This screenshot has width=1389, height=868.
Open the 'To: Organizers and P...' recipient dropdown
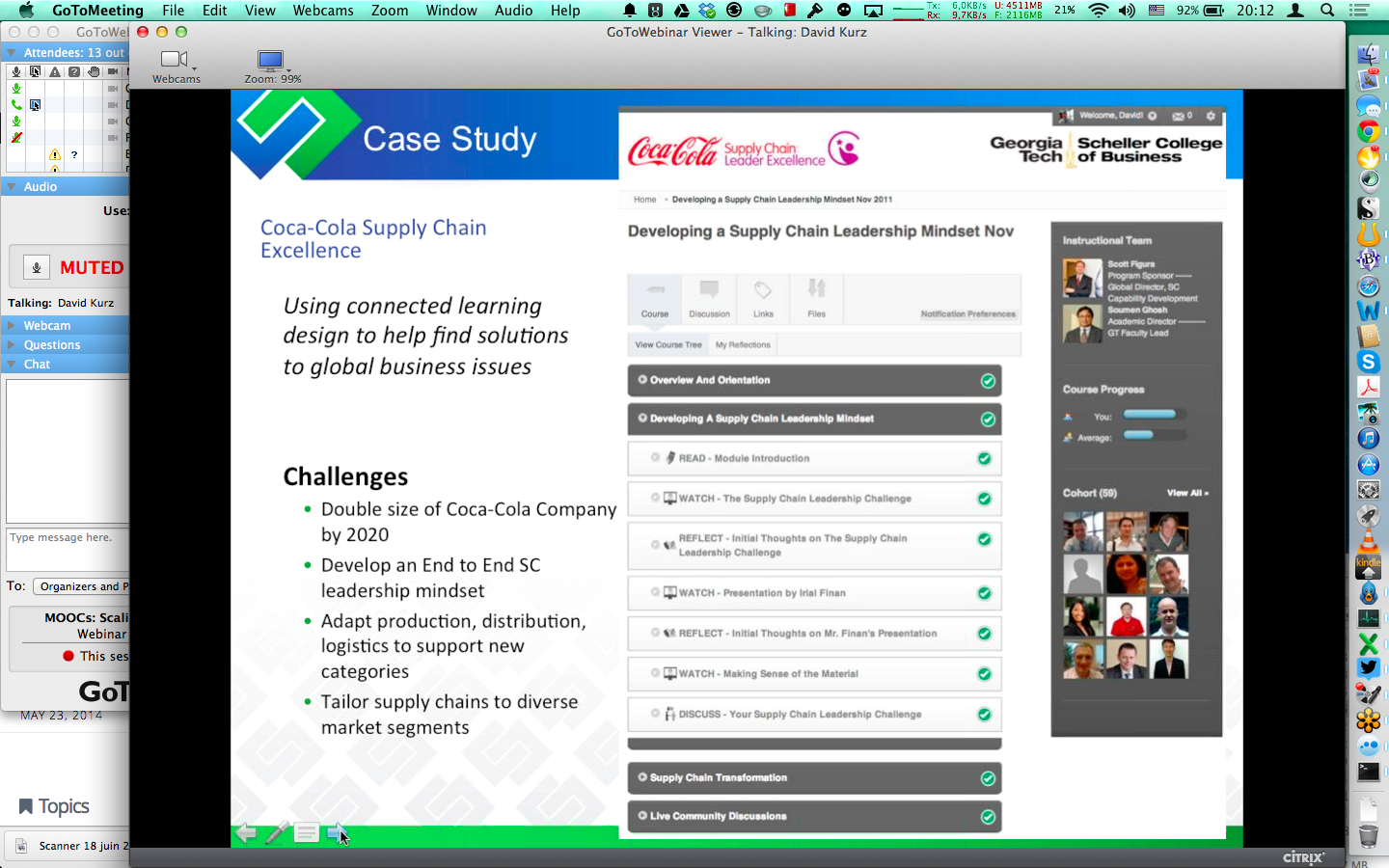tap(81, 585)
